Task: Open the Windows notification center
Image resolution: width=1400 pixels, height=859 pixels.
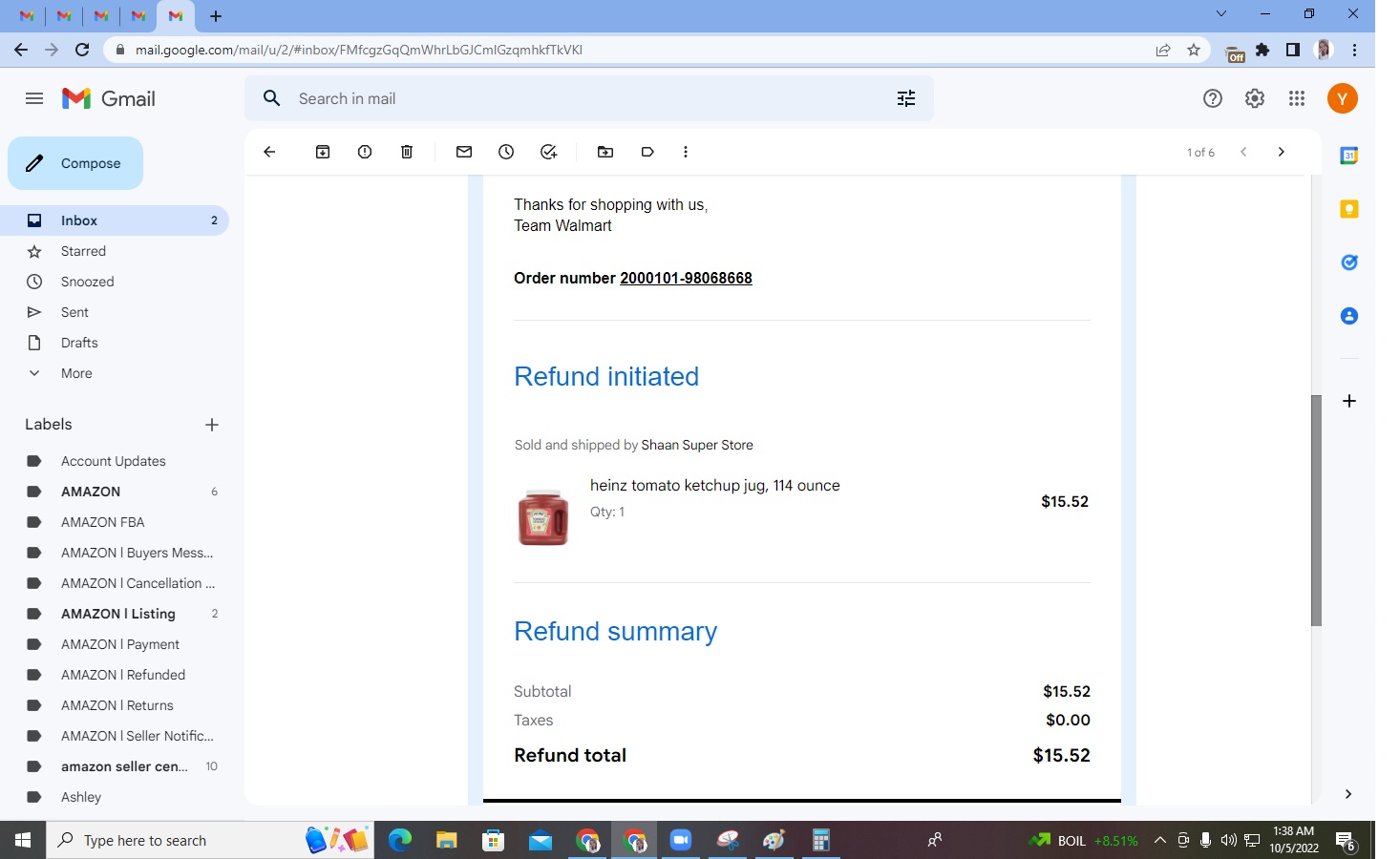Action: [x=1347, y=841]
